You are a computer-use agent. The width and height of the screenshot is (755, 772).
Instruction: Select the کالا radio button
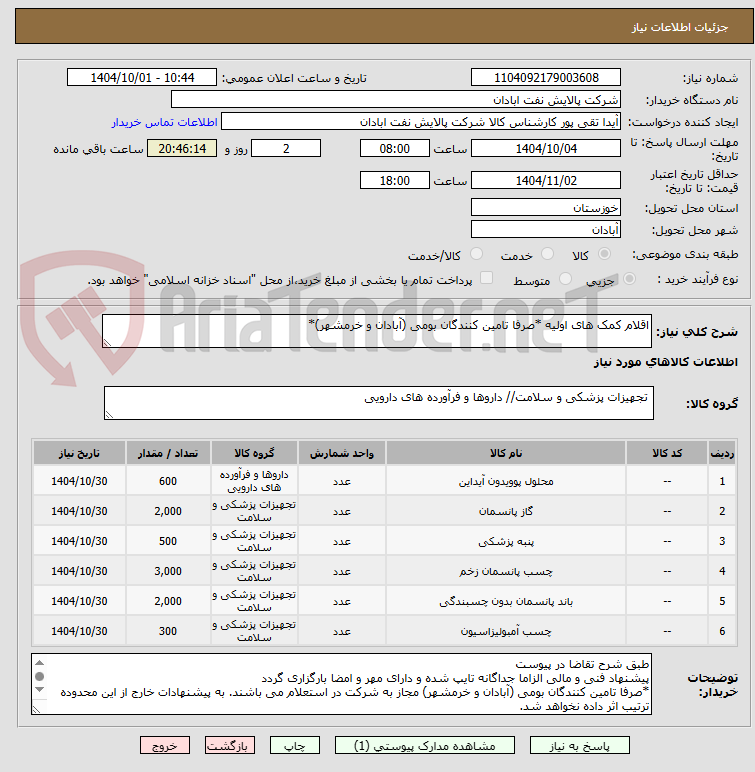(604, 254)
